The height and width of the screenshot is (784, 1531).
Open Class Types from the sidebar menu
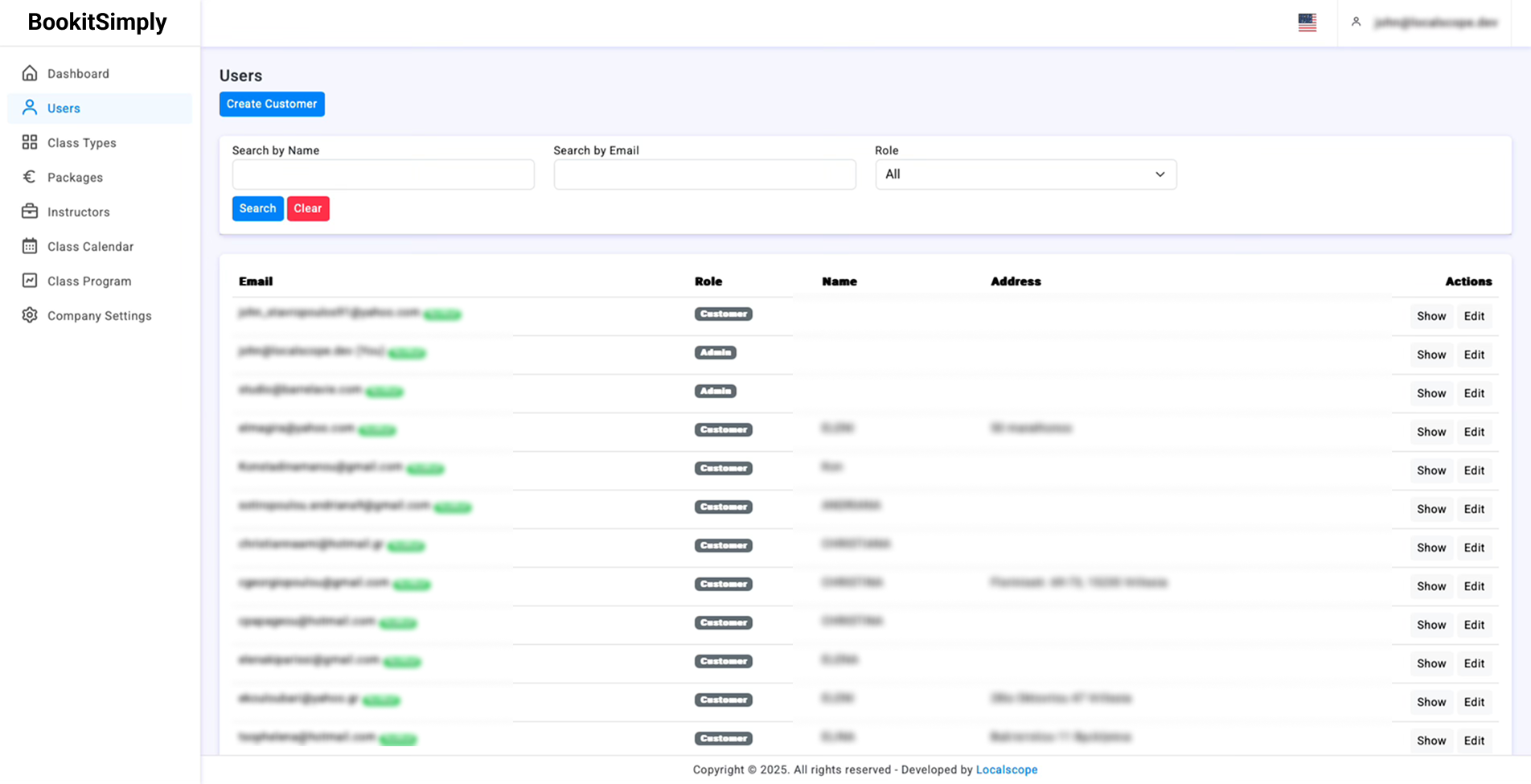(82, 143)
